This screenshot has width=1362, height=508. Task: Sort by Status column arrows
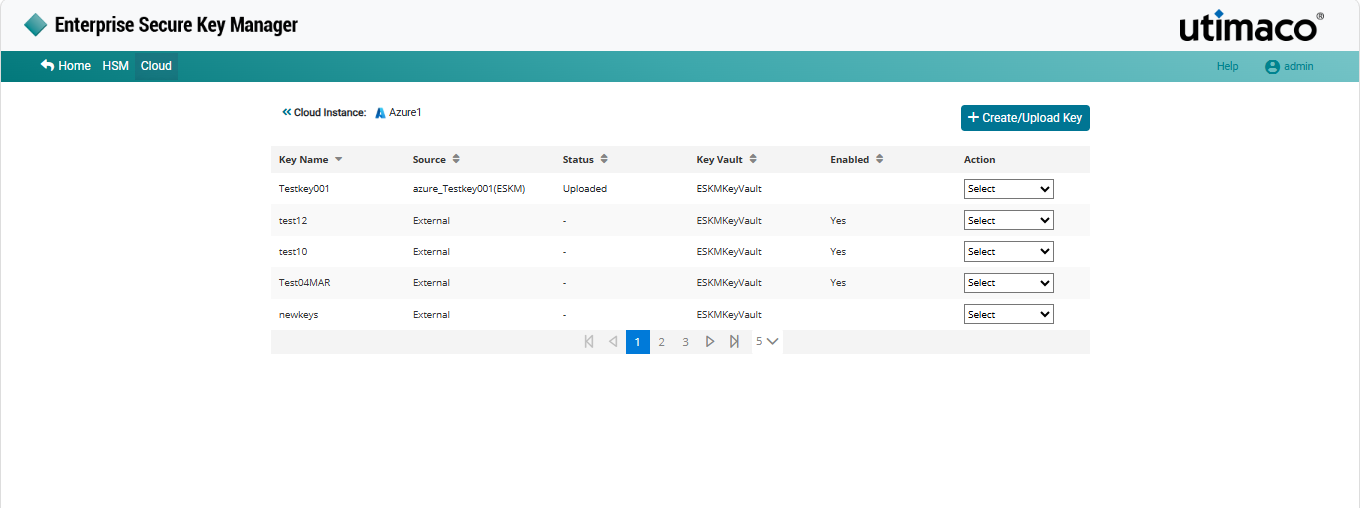(604, 159)
